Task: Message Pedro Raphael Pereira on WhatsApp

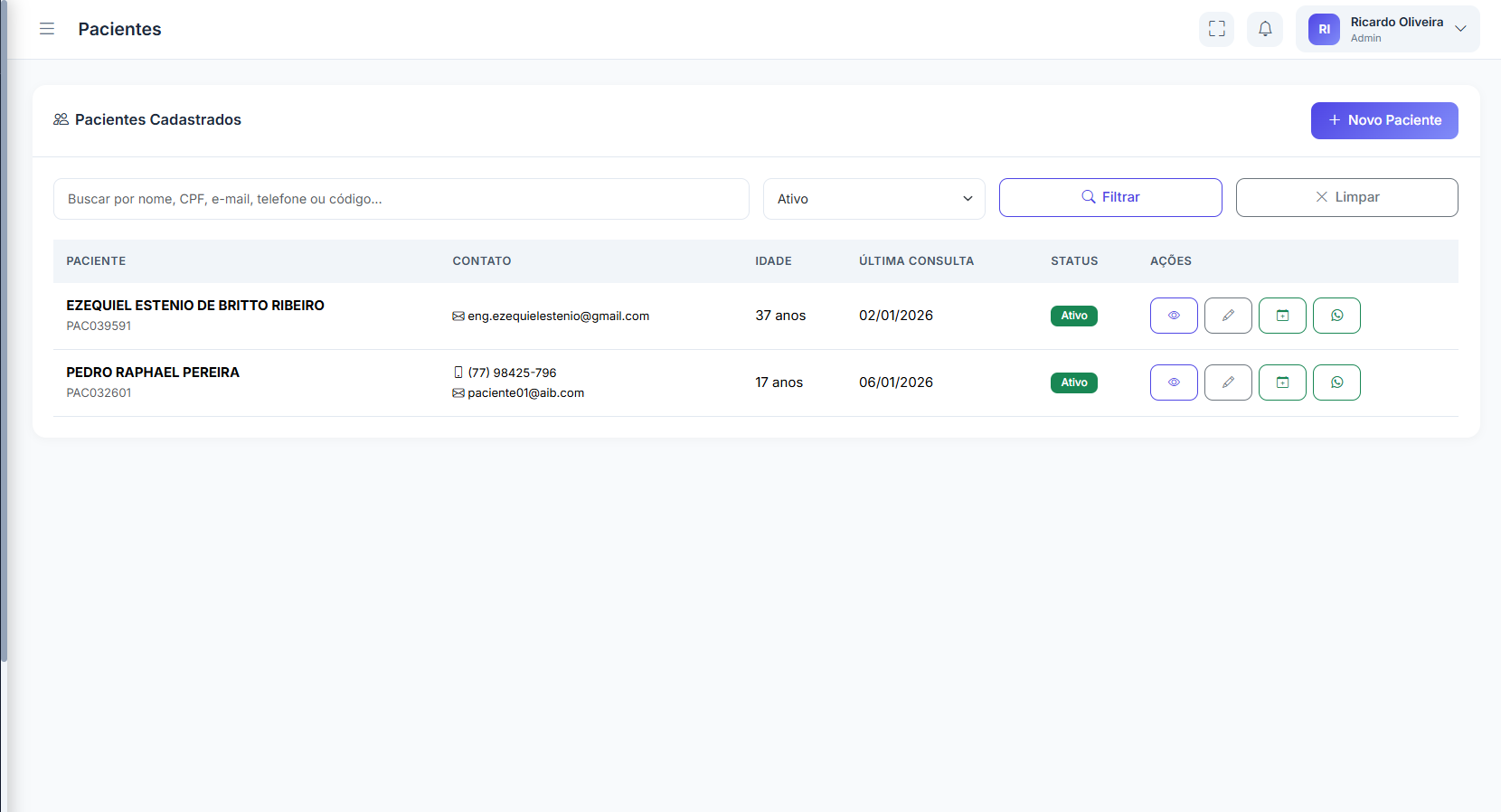Action: [1336, 382]
